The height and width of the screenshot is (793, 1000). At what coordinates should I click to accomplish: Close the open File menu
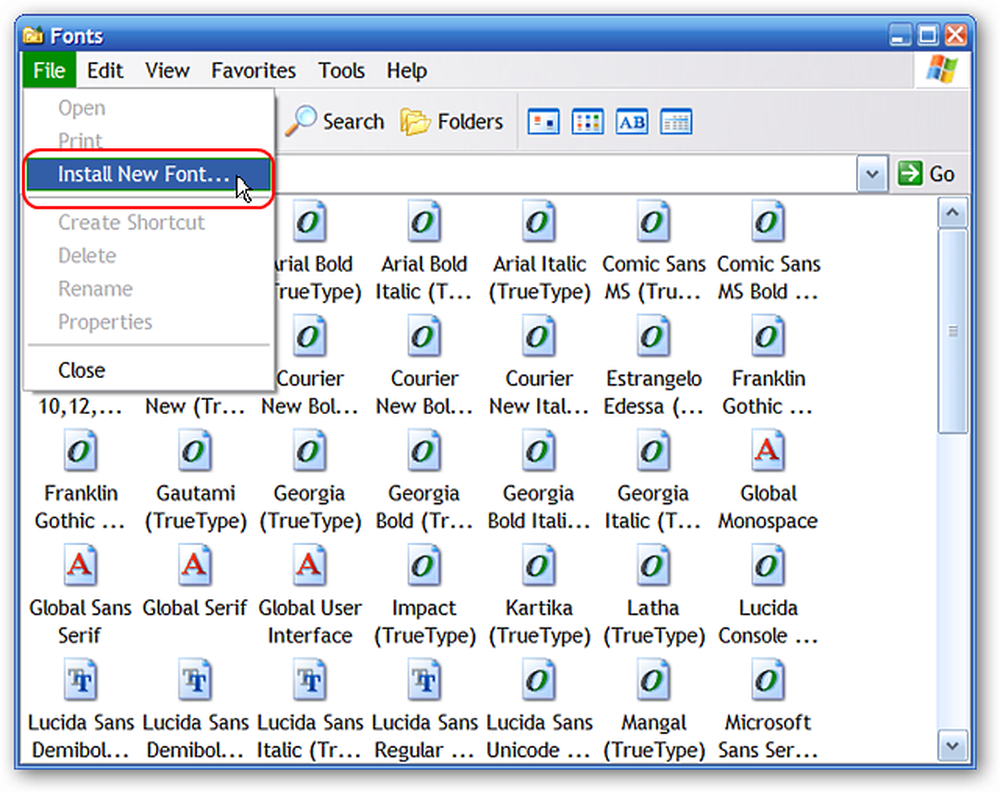point(49,70)
